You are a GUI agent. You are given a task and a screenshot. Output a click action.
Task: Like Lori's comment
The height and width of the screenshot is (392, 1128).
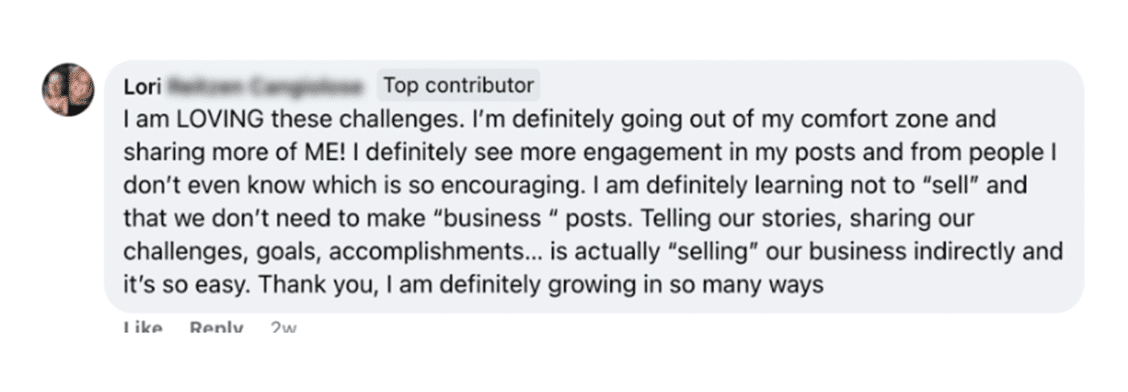click(142, 328)
